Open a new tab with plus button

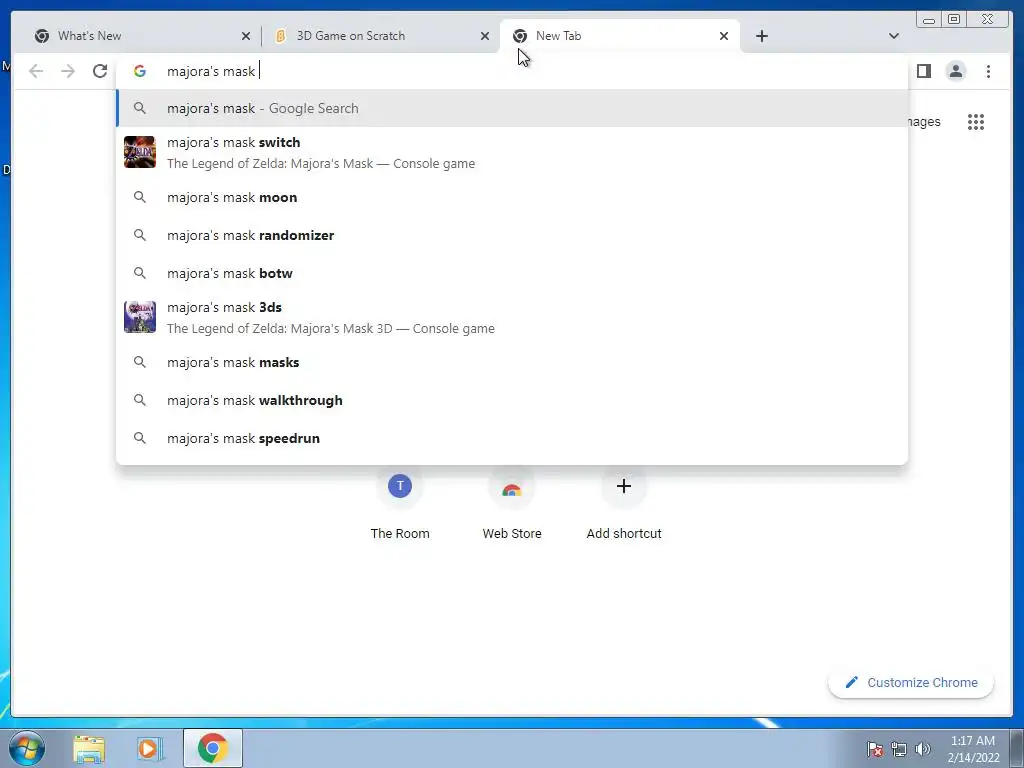coord(761,36)
